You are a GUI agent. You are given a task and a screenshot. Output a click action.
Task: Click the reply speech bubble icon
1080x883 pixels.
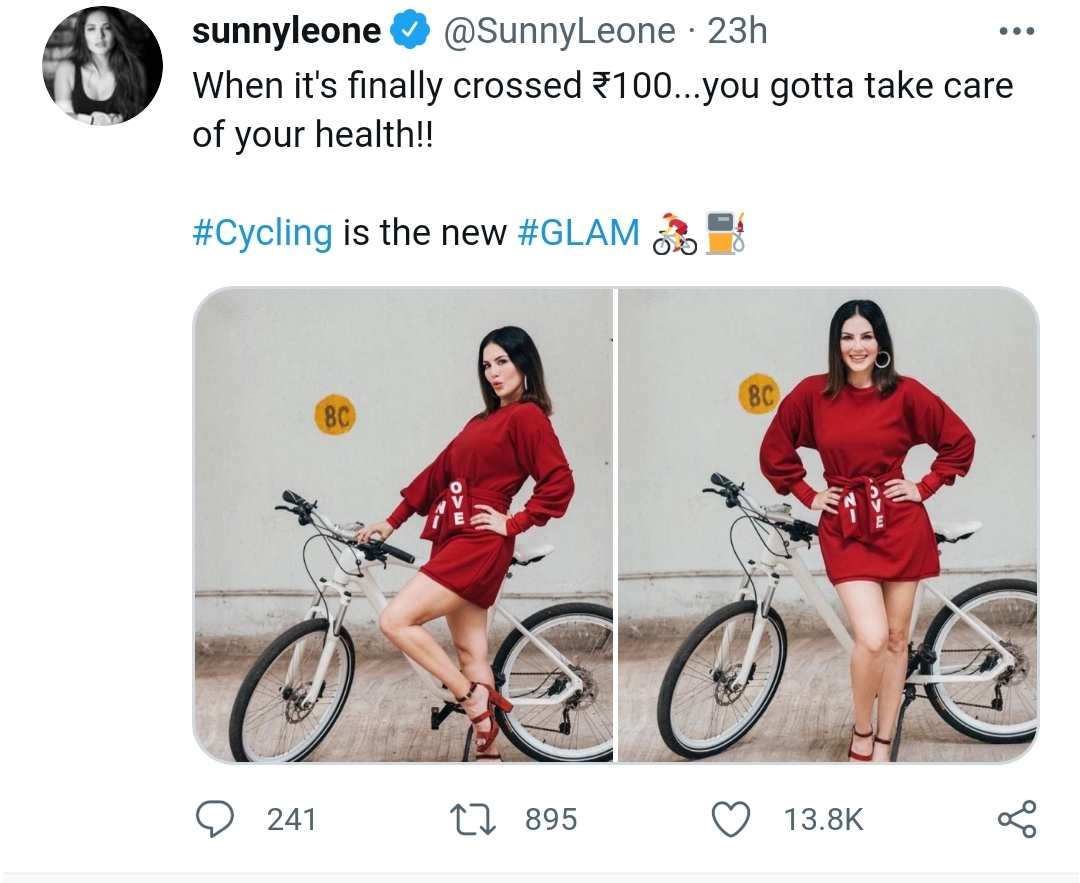[x=215, y=819]
